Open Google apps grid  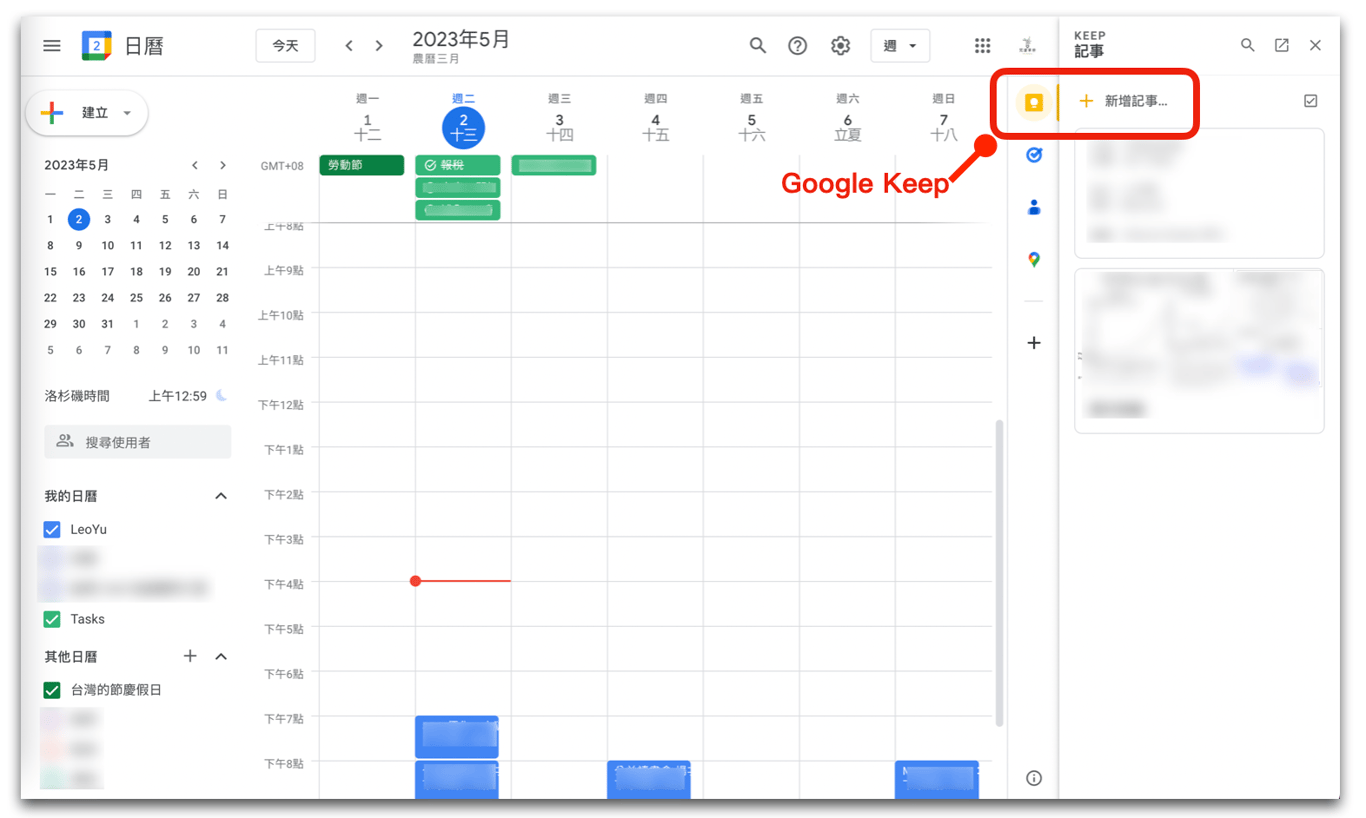click(x=982, y=45)
